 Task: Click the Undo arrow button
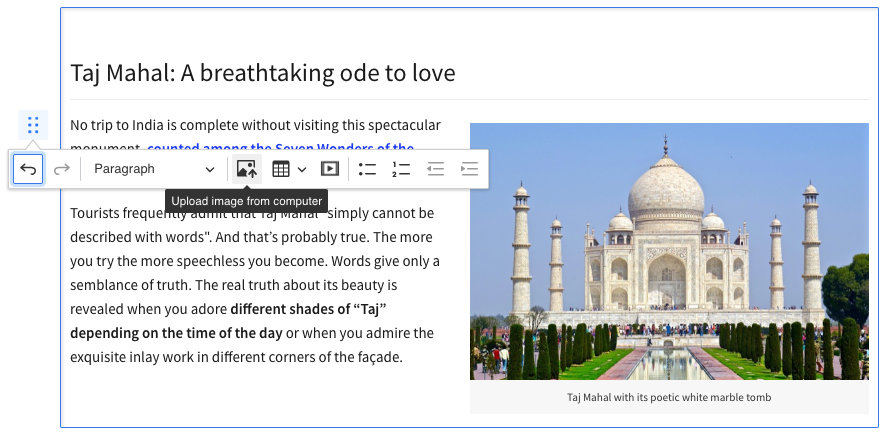point(28,169)
